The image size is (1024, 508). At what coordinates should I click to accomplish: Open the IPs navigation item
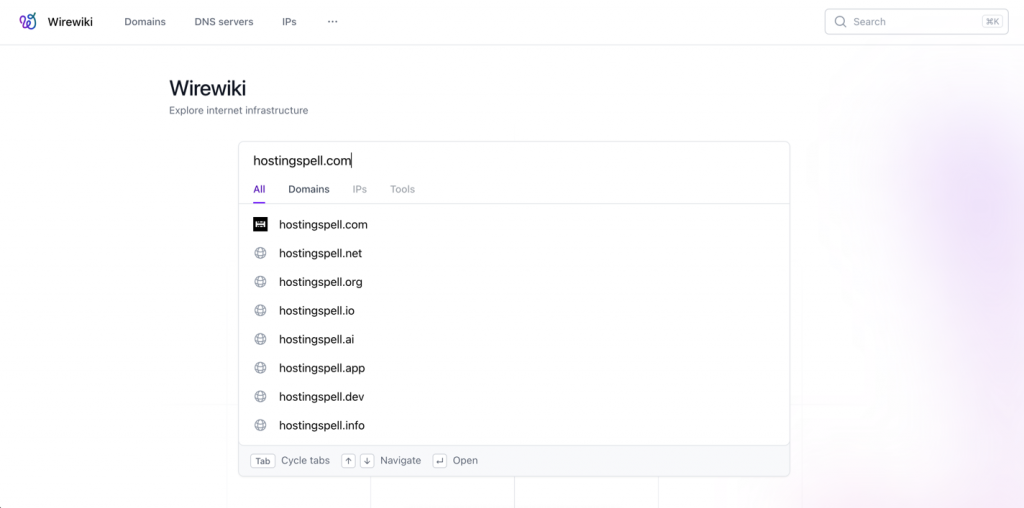(x=289, y=22)
